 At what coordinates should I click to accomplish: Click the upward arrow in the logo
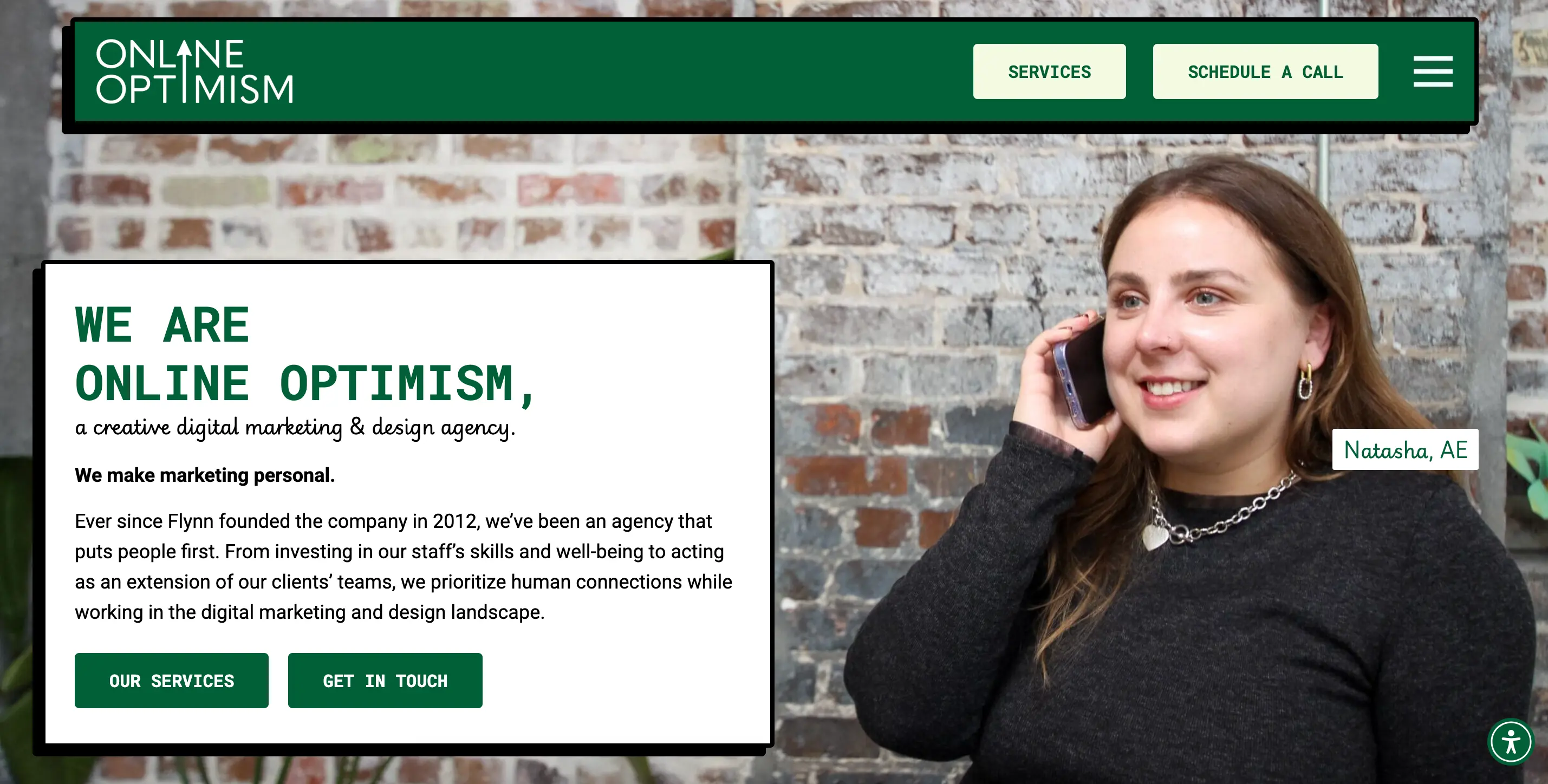point(185,70)
